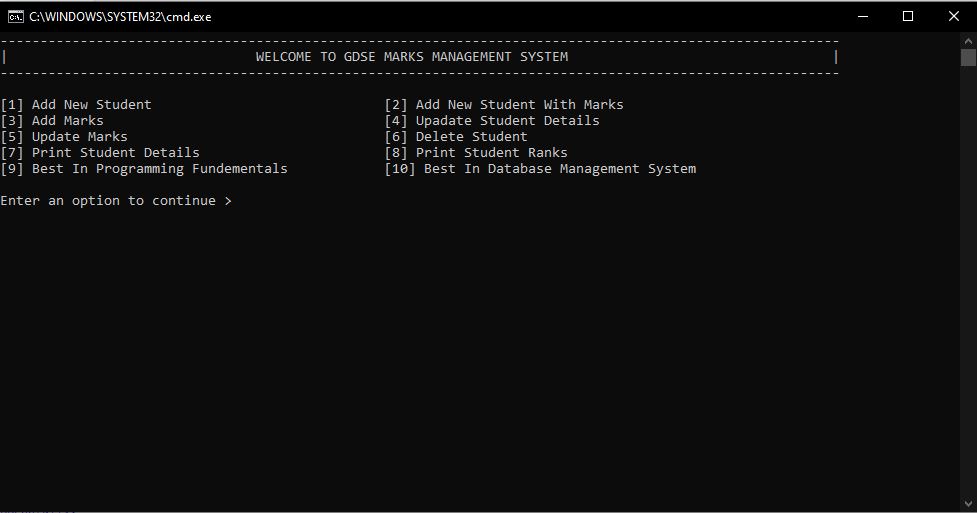Click the title text C:\WINDOWS\SYSTEM32\cmd.exe
Screen dimensions: 977x513
tap(120, 17)
